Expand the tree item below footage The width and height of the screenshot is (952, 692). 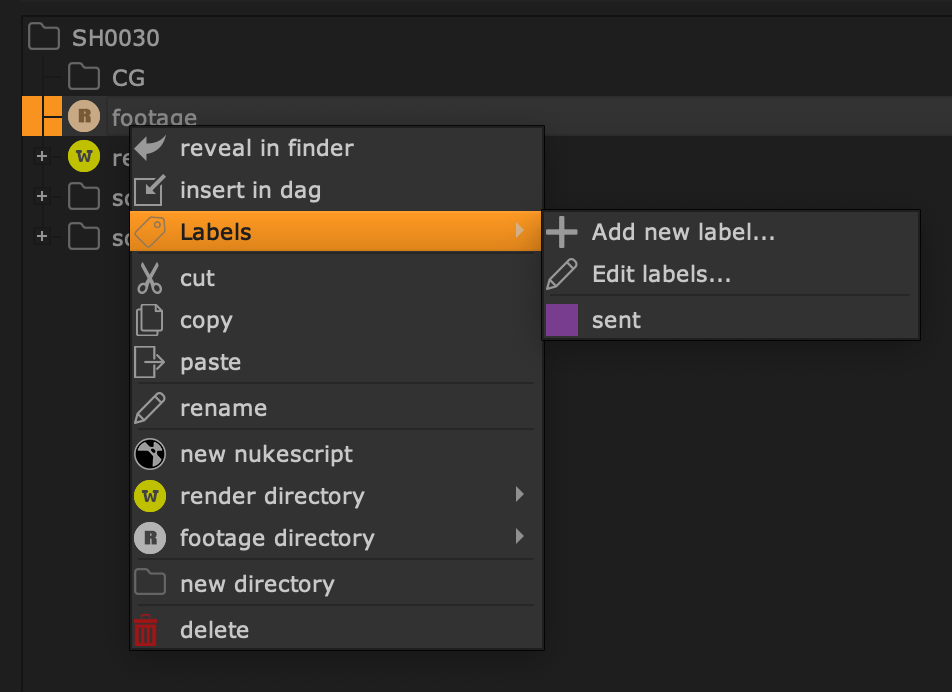coord(41,157)
